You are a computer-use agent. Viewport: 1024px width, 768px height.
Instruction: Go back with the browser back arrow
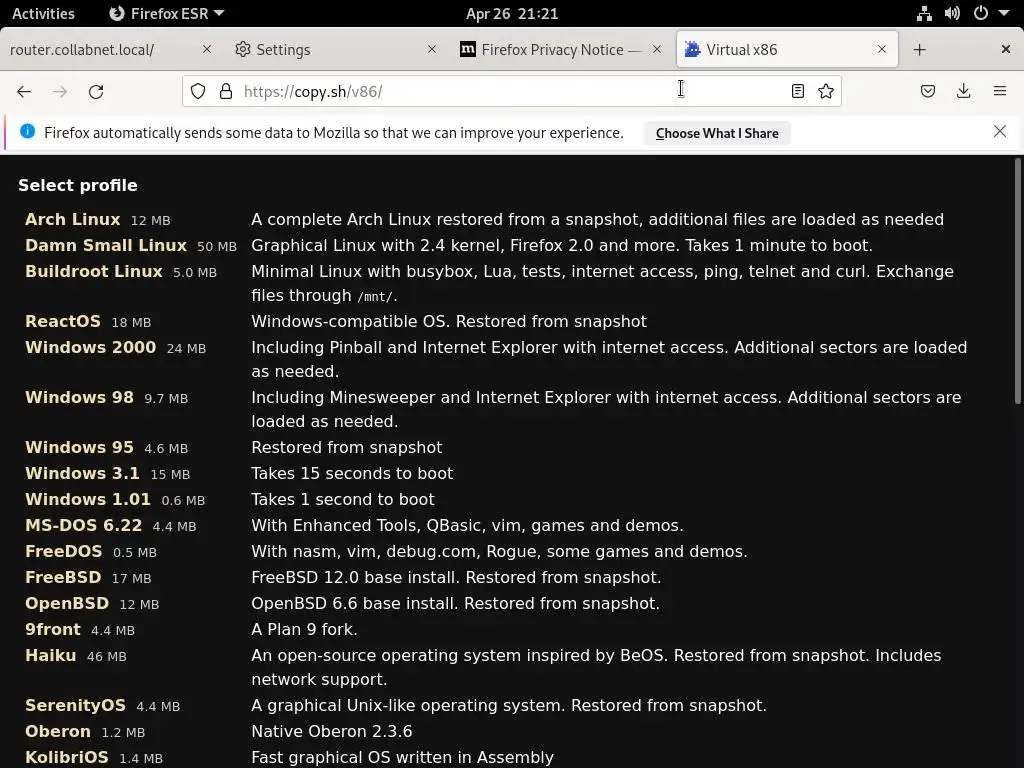coord(24,91)
